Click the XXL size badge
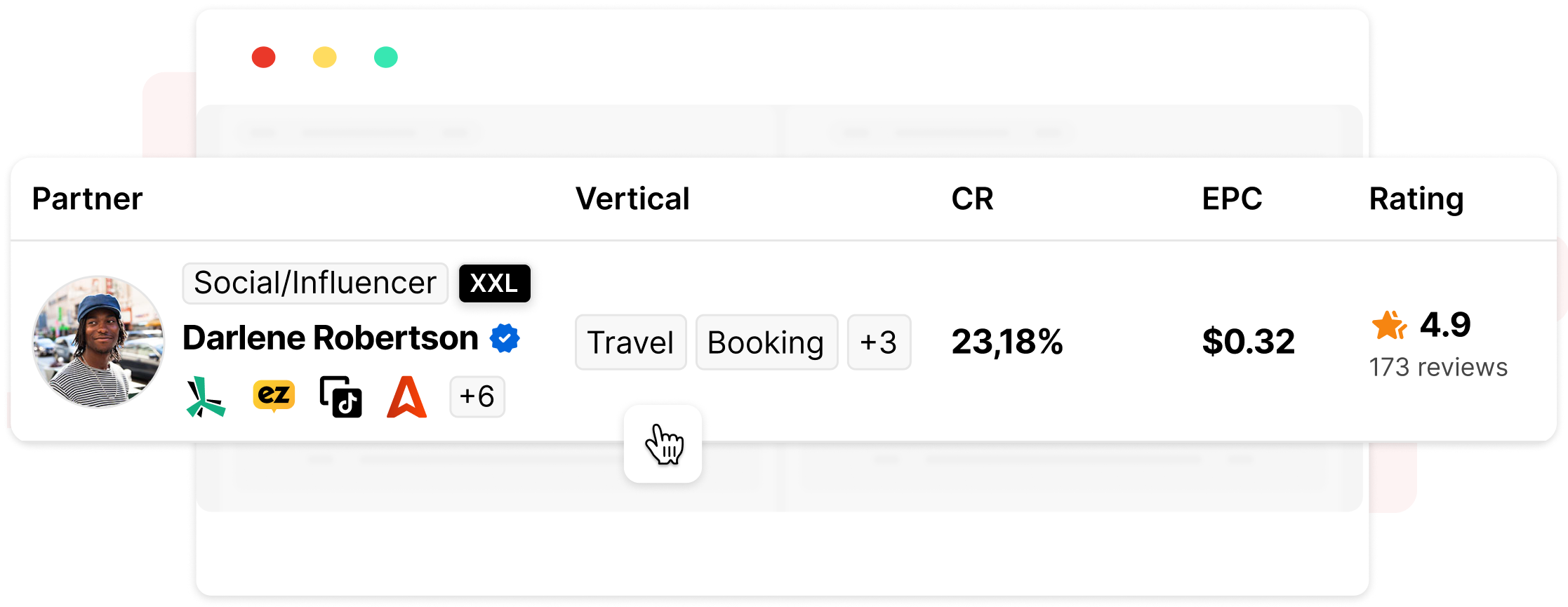 (495, 284)
